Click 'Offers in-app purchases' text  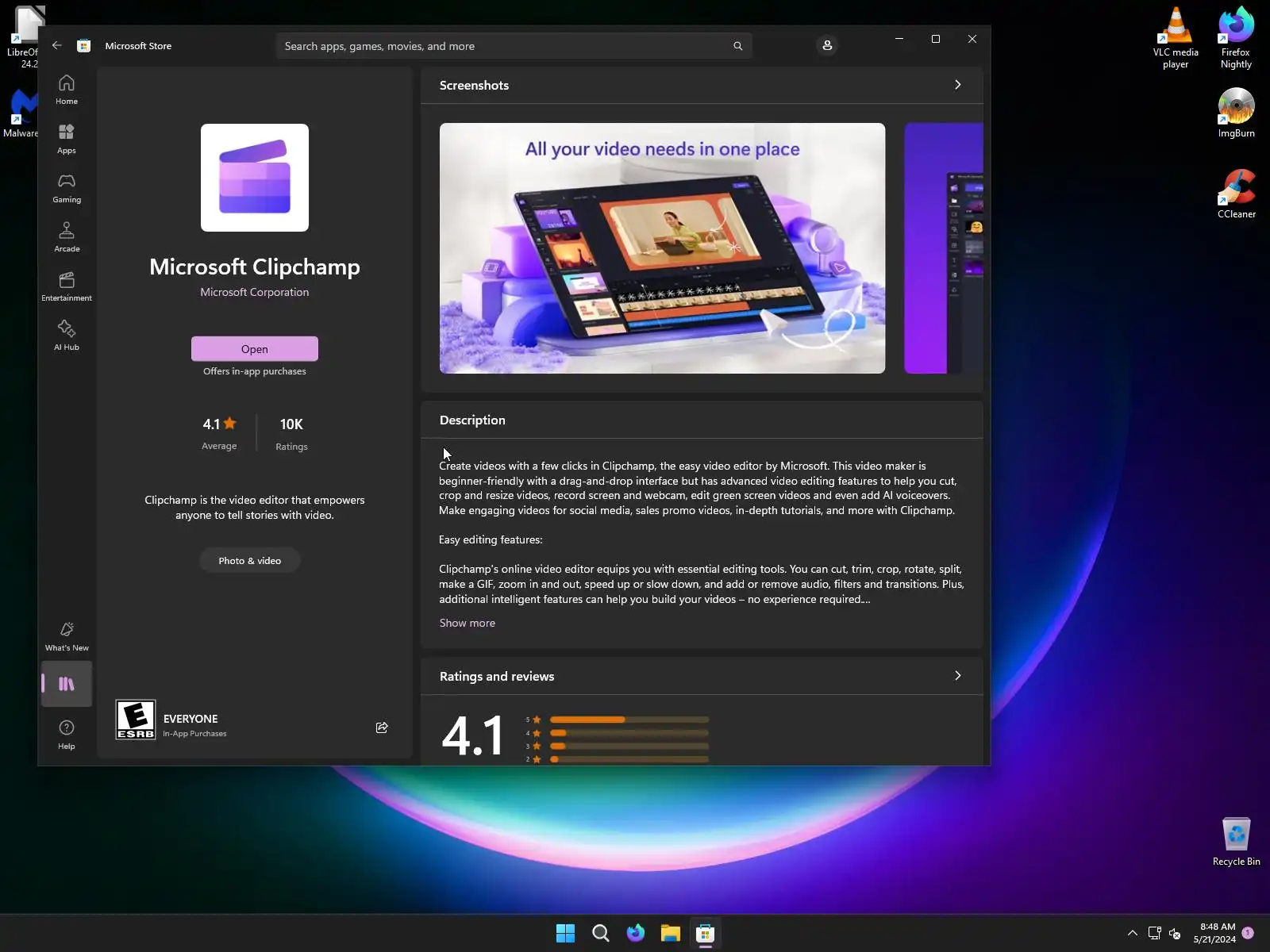pos(255,371)
